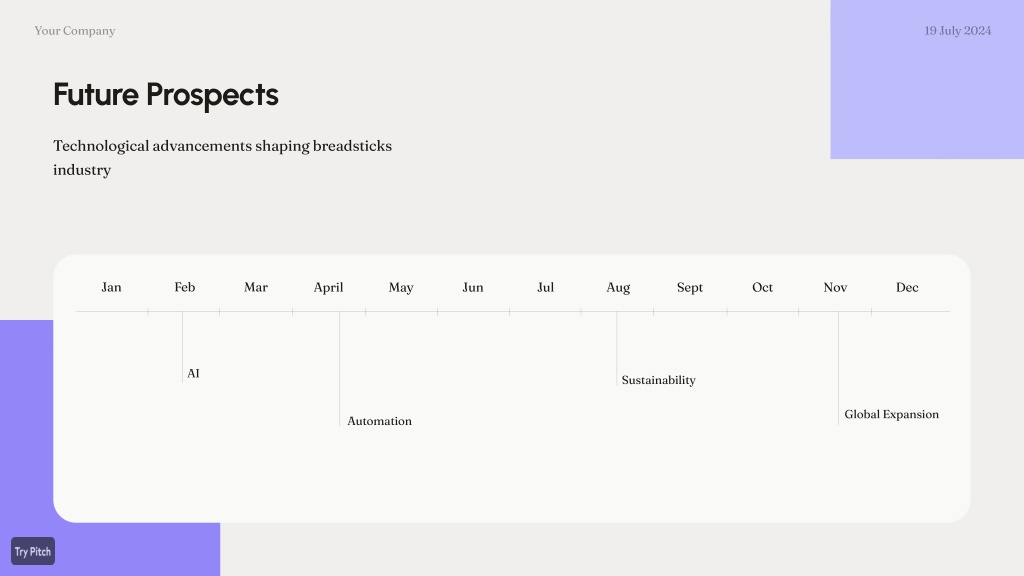Click the April month label

(x=328, y=287)
